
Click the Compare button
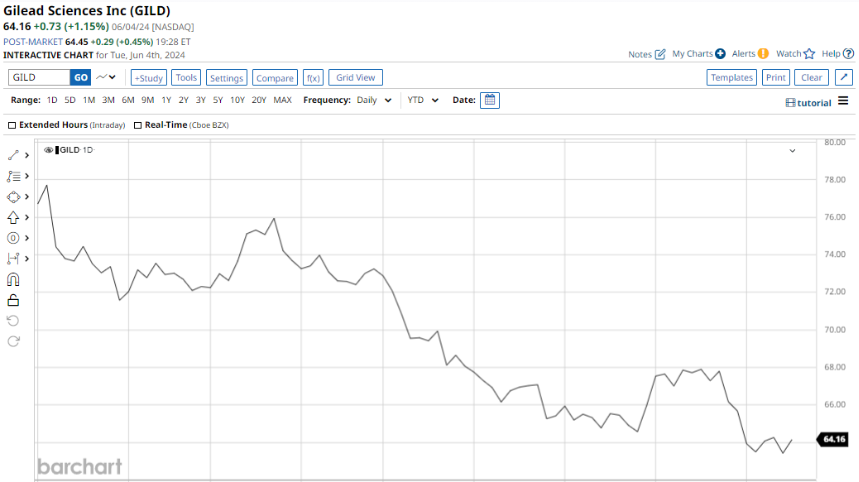(275, 78)
